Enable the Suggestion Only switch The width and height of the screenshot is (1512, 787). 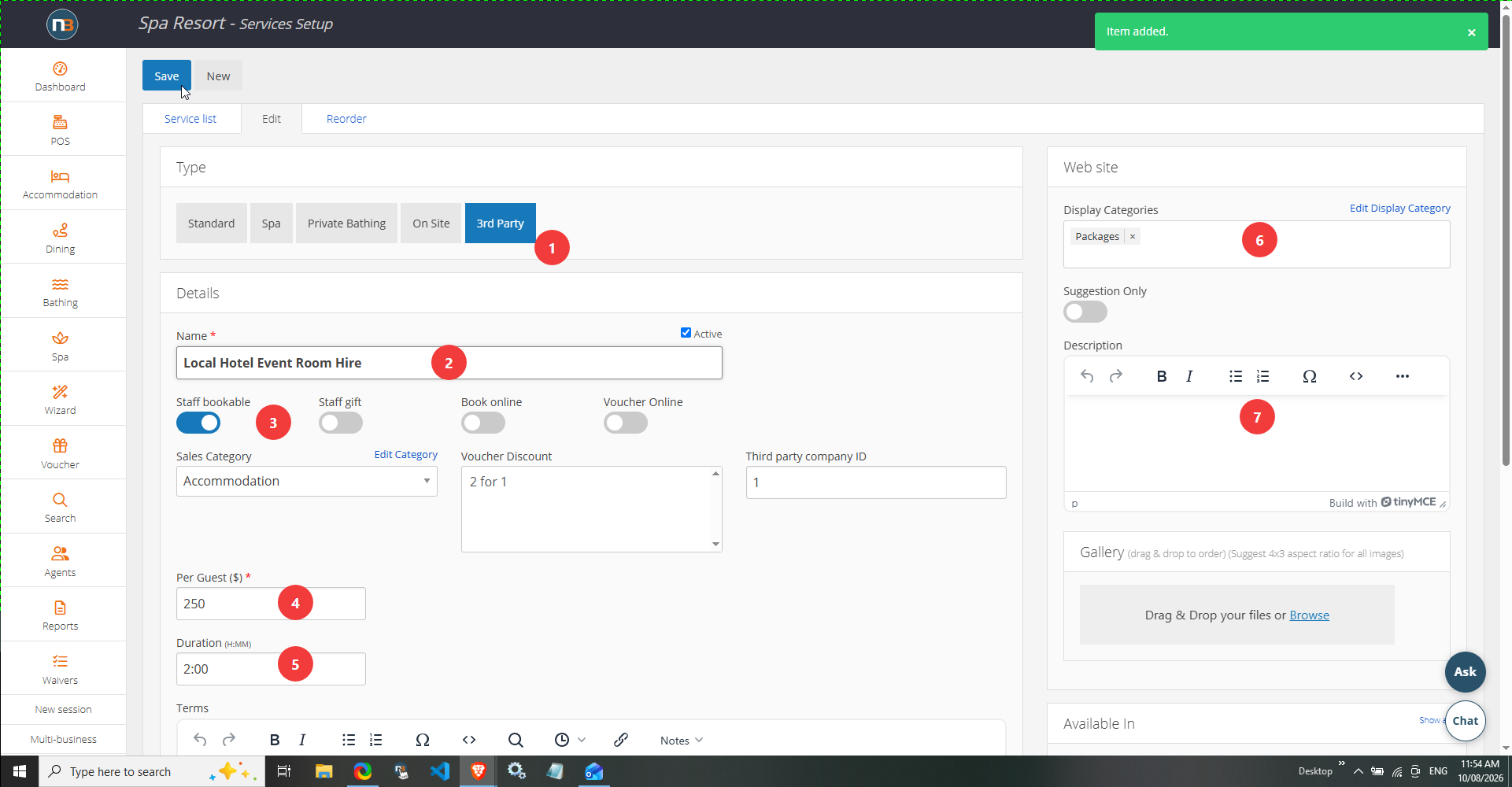click(1085, 312)
